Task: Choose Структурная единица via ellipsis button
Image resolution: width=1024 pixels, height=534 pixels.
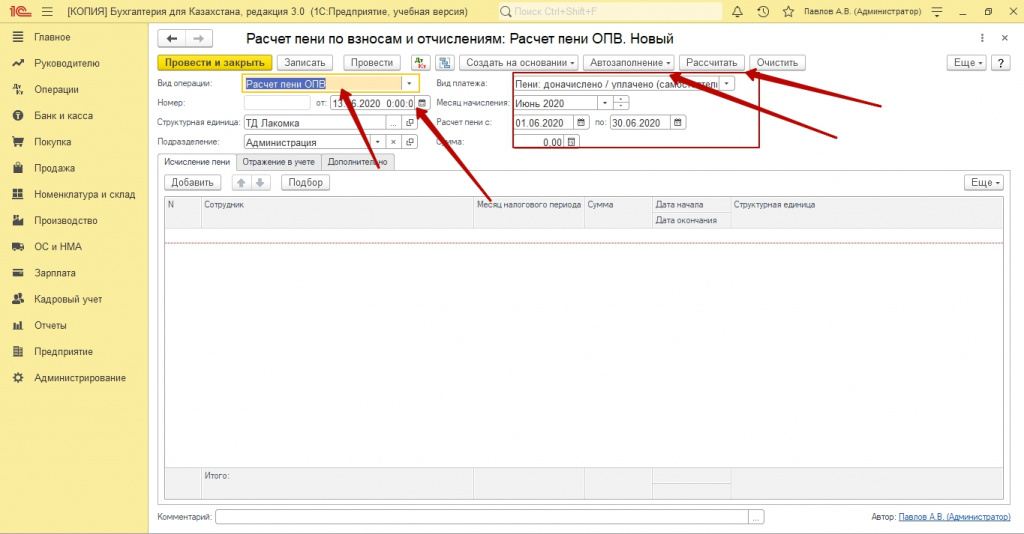Action: point(393,123)
